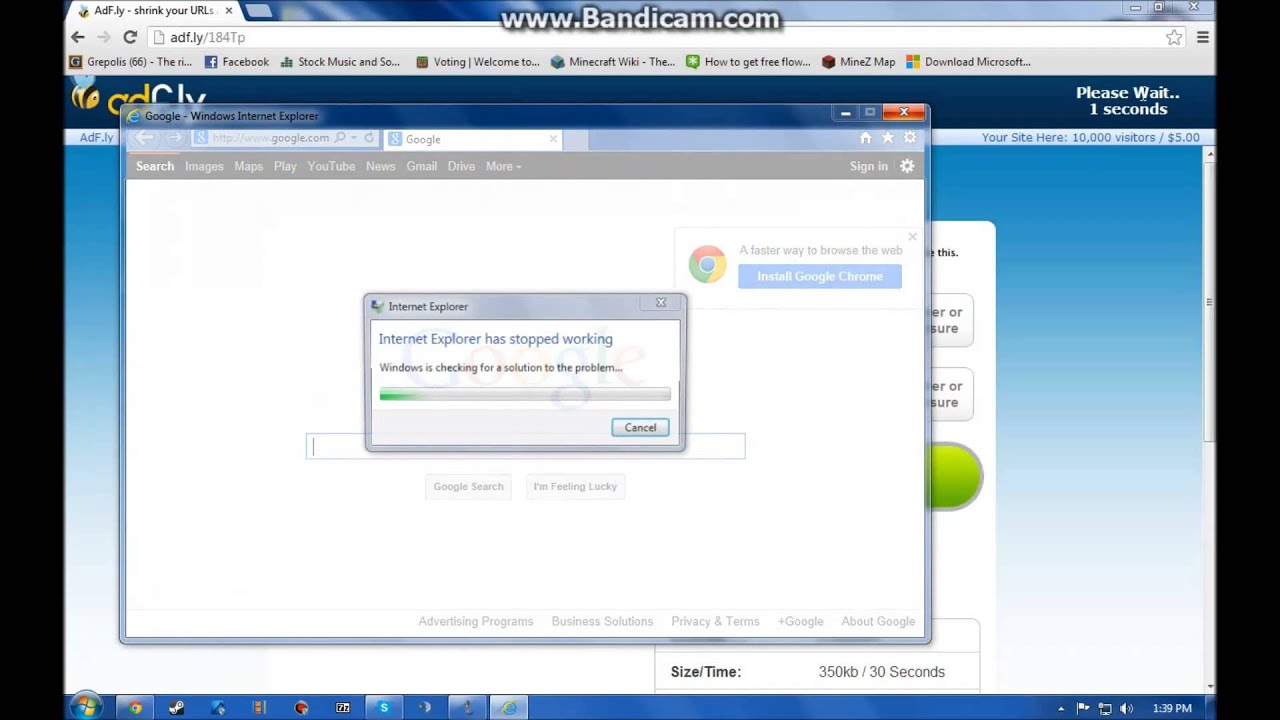Click the Your Site Here advertising link
This screenshot has height=720, width=1280.
[x=1090, y=138]
